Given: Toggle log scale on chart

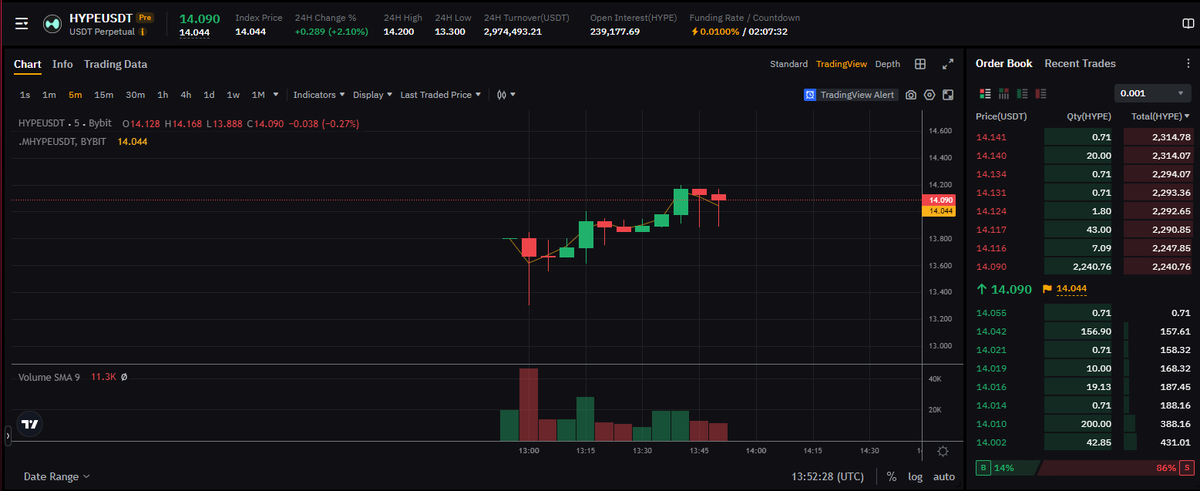Looking at the screenshot, I should pos(915,477).
